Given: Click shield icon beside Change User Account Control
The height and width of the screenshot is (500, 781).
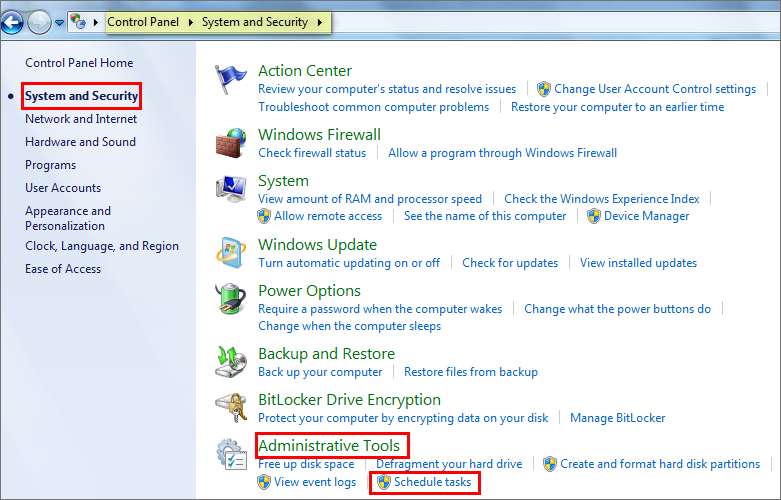Looking at the screenshot, I should point(543,89).
